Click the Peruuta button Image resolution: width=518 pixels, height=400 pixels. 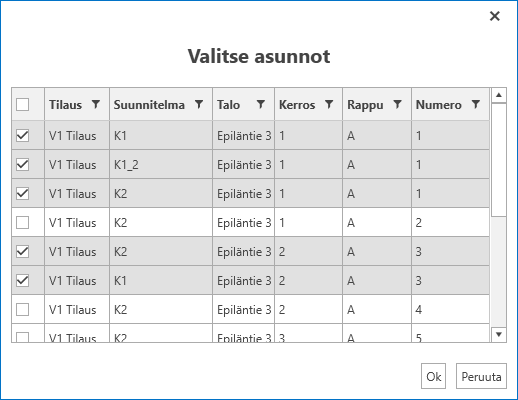(x=481, y=376)
